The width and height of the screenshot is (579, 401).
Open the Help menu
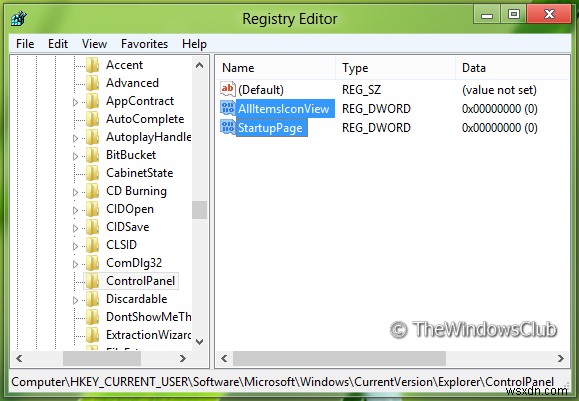click(x=194, y=44)
